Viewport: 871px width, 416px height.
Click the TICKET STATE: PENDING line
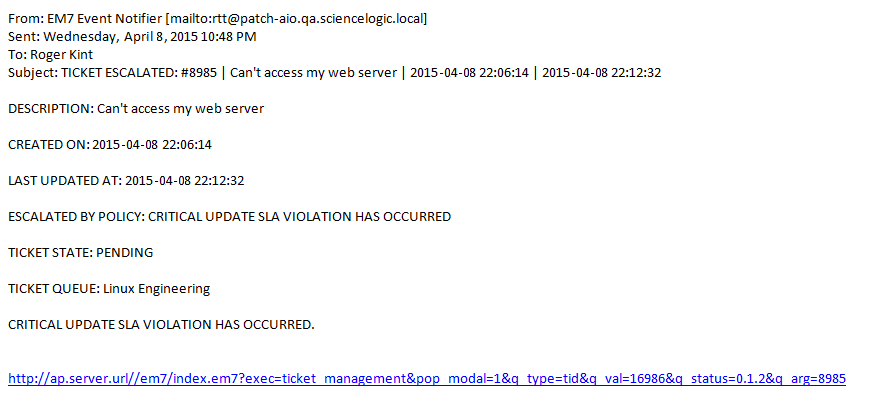click(x=80, y=253)
